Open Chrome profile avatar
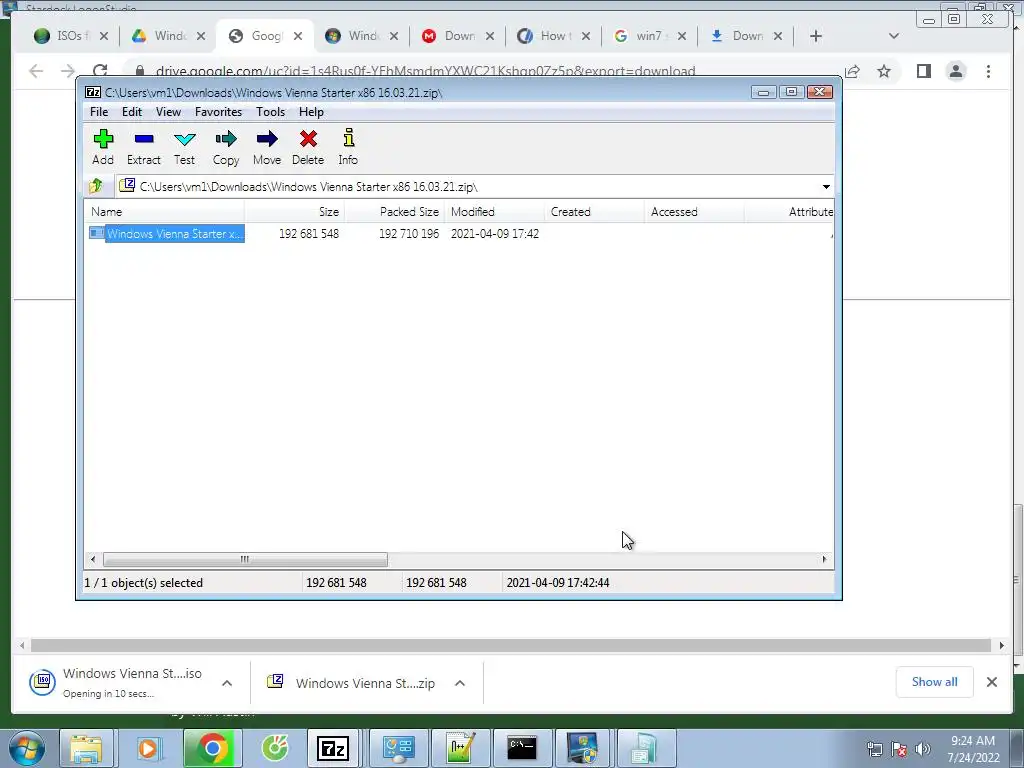Viewport: 1024px width, 768px height. point(956,71)
